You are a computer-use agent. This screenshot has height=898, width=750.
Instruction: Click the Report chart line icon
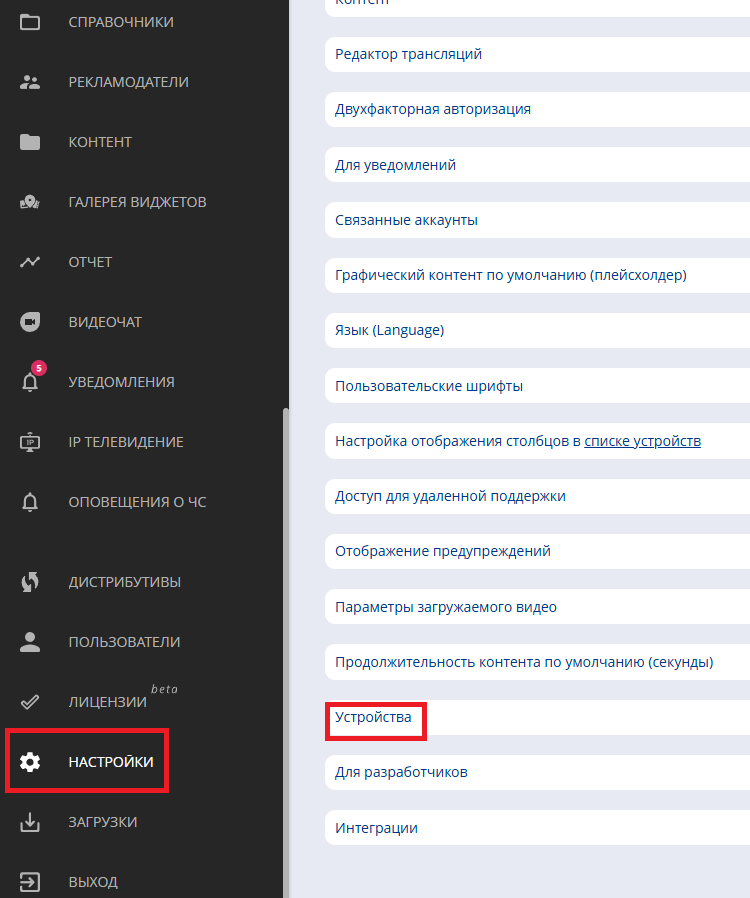tap(30, 262)
